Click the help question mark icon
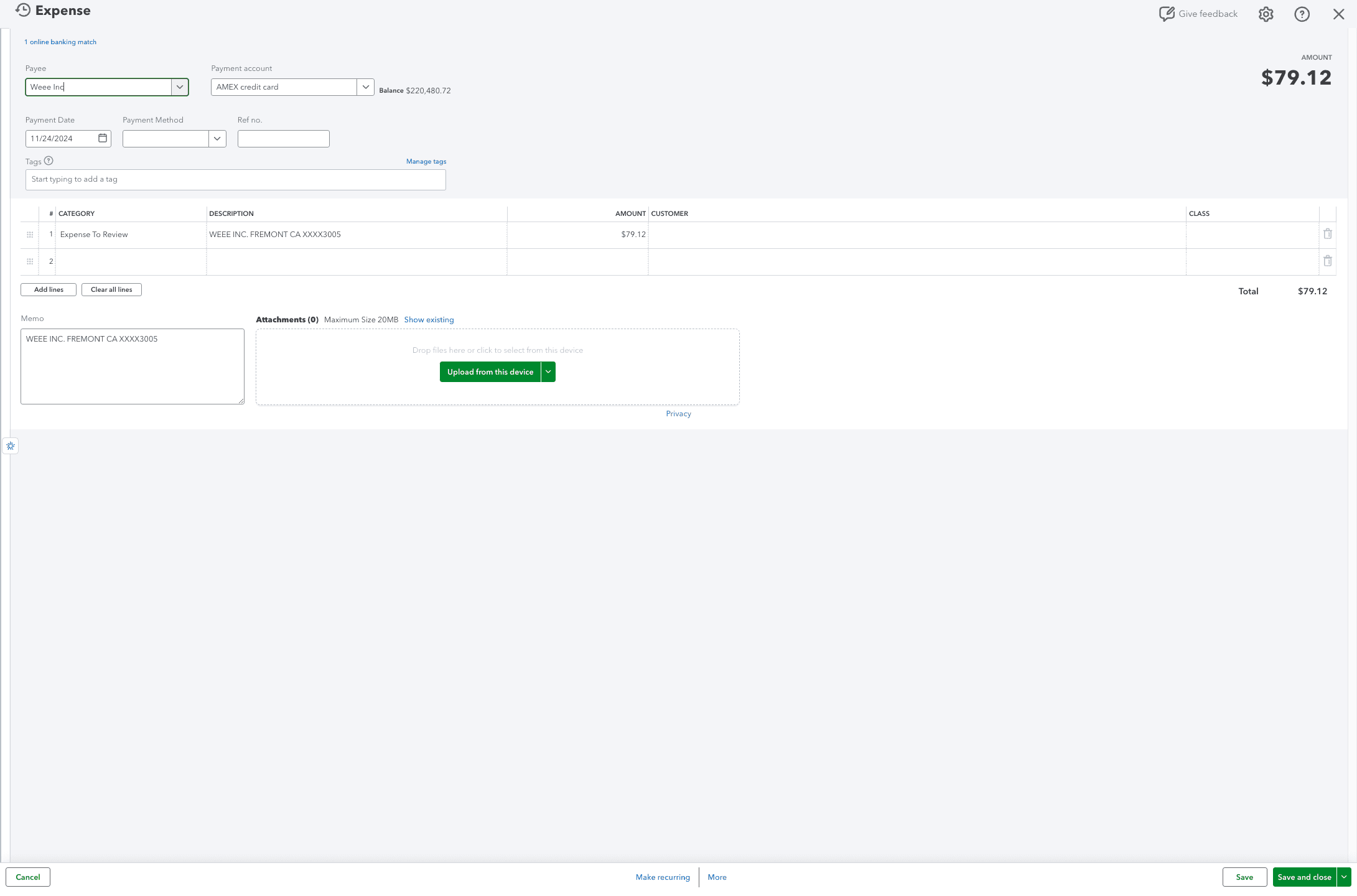Screen dimensions: 1357x896 [1302, 14]
